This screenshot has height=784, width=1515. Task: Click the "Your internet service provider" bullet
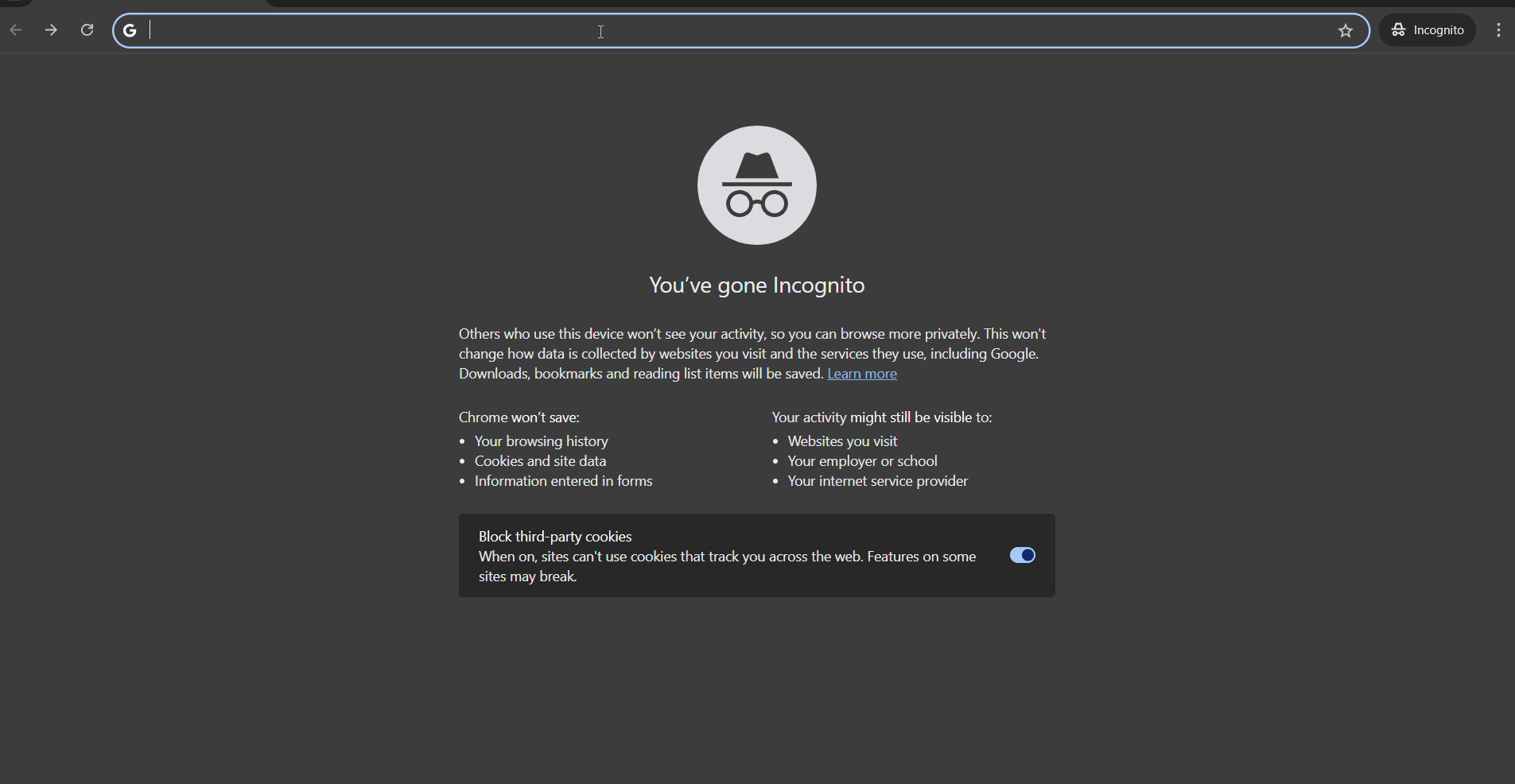pyautogui.click(x=877, y=481)
